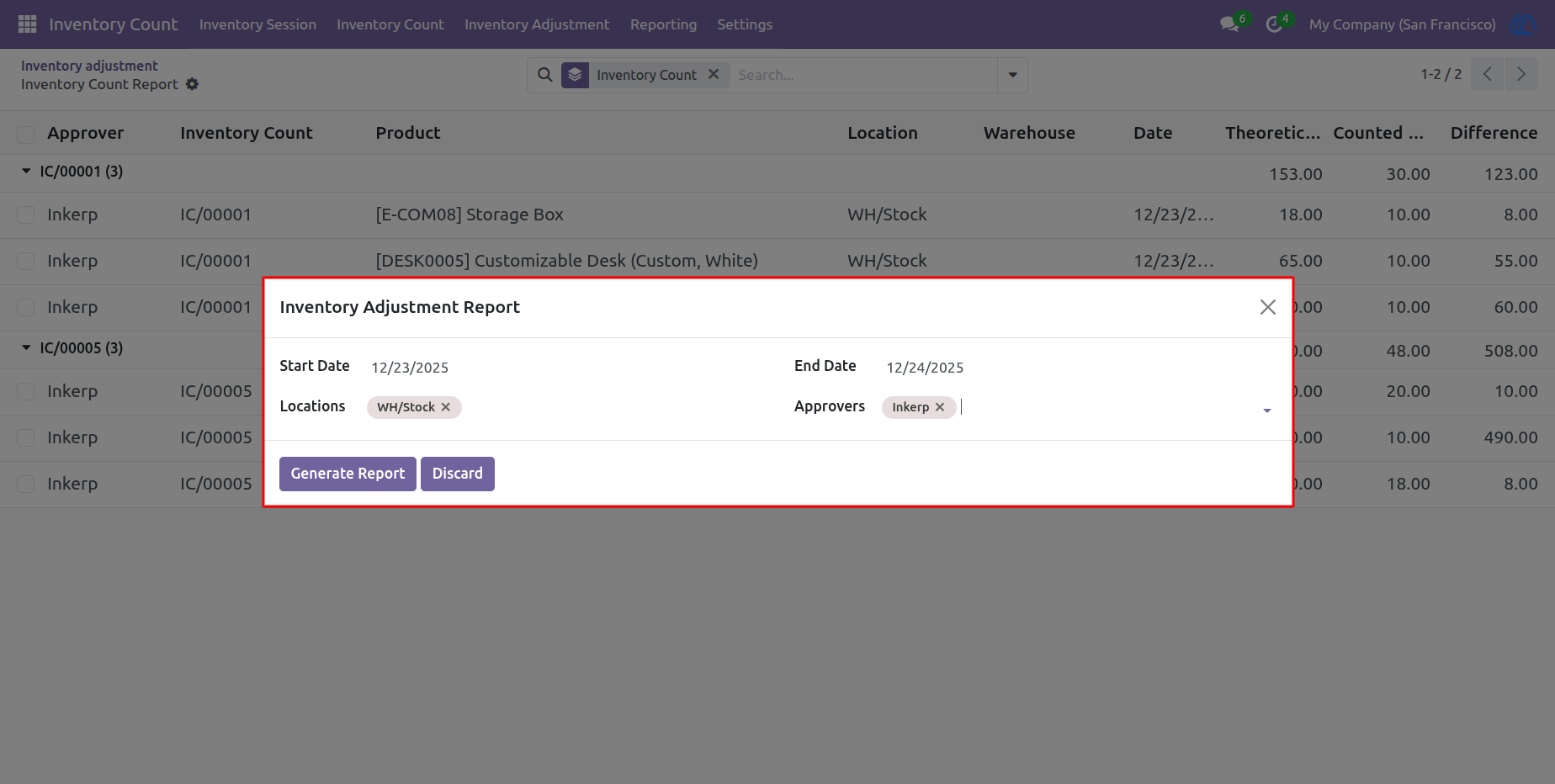This screenshot has width=1555, height=784.
Task: Remove the Inkerp approver tag
Action: pos(940,407)
